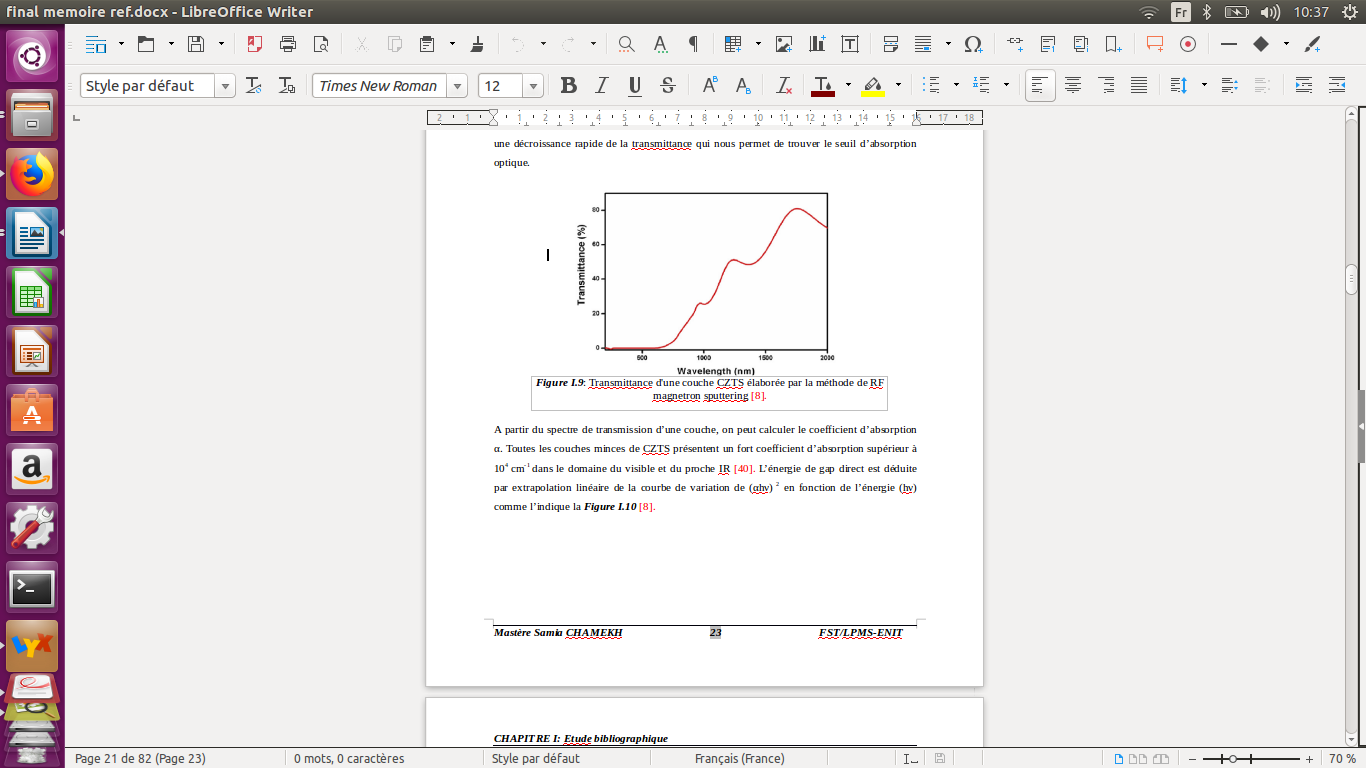Screen dimensions: 1366x768
Task: Click the transmittance graph image
Action: 708,283
